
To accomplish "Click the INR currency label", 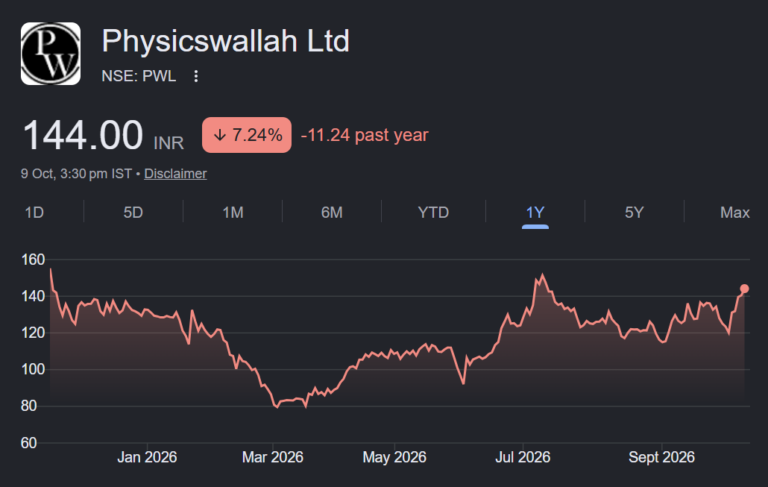I will tap(168, 143).
